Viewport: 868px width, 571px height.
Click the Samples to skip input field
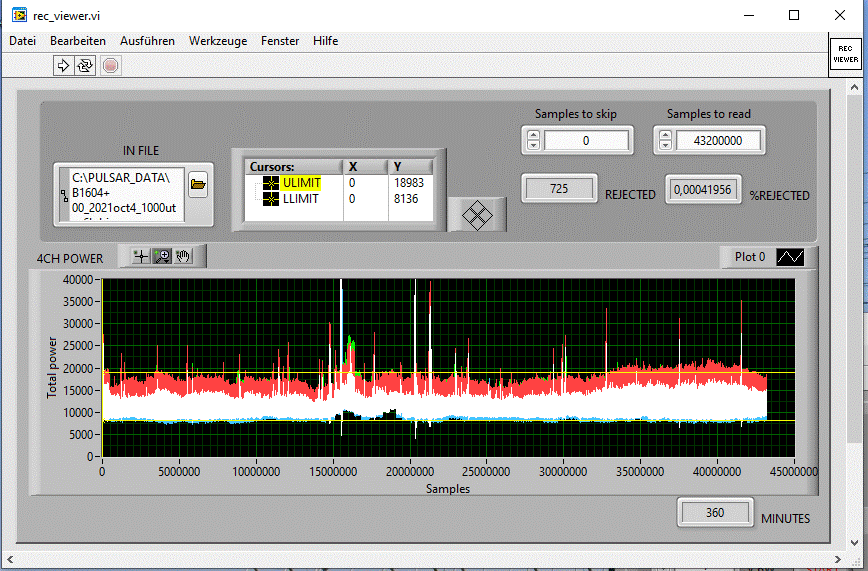click(x=586, y=141)
